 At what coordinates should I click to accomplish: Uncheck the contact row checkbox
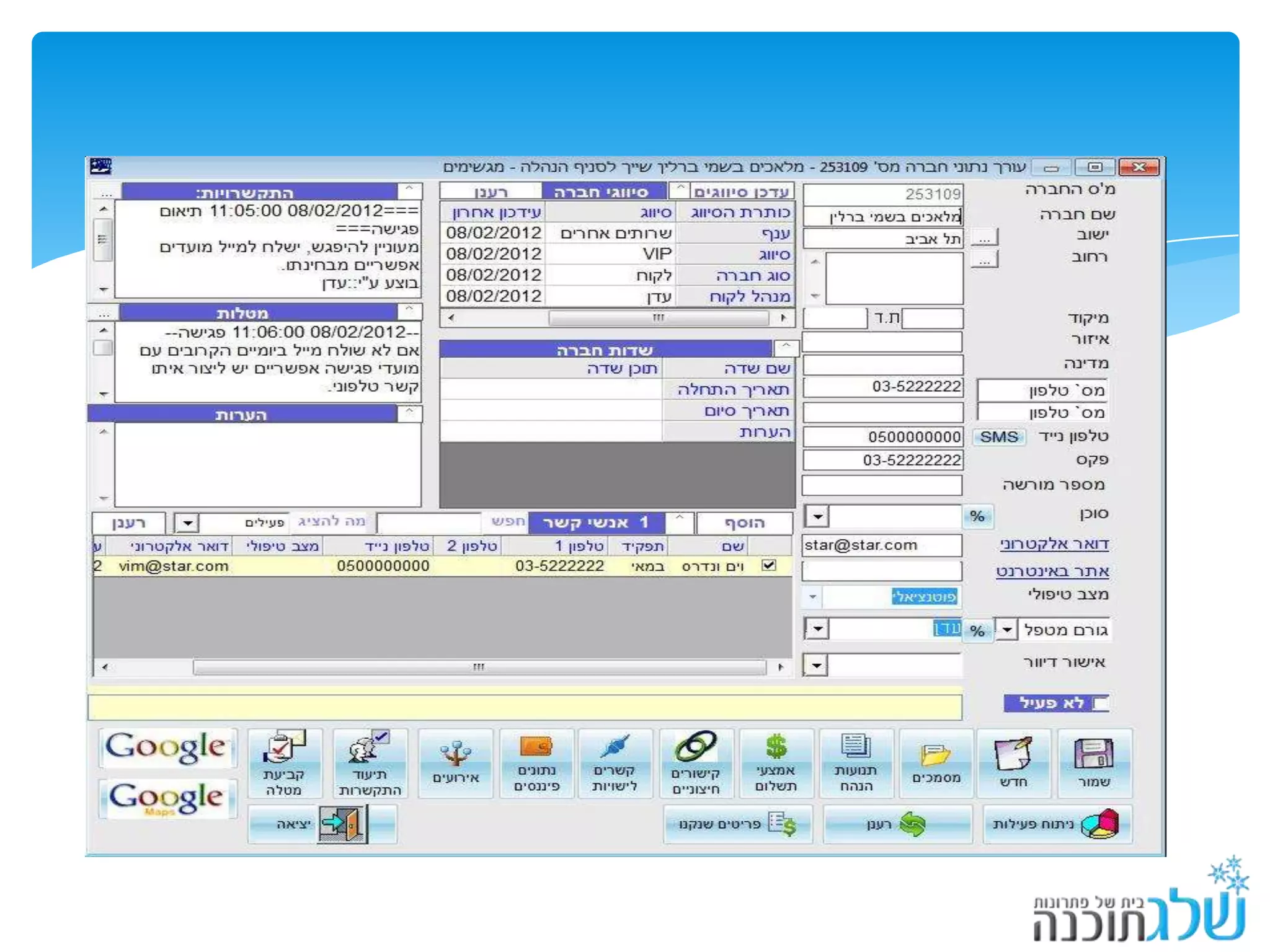click(x=769, y=565)
